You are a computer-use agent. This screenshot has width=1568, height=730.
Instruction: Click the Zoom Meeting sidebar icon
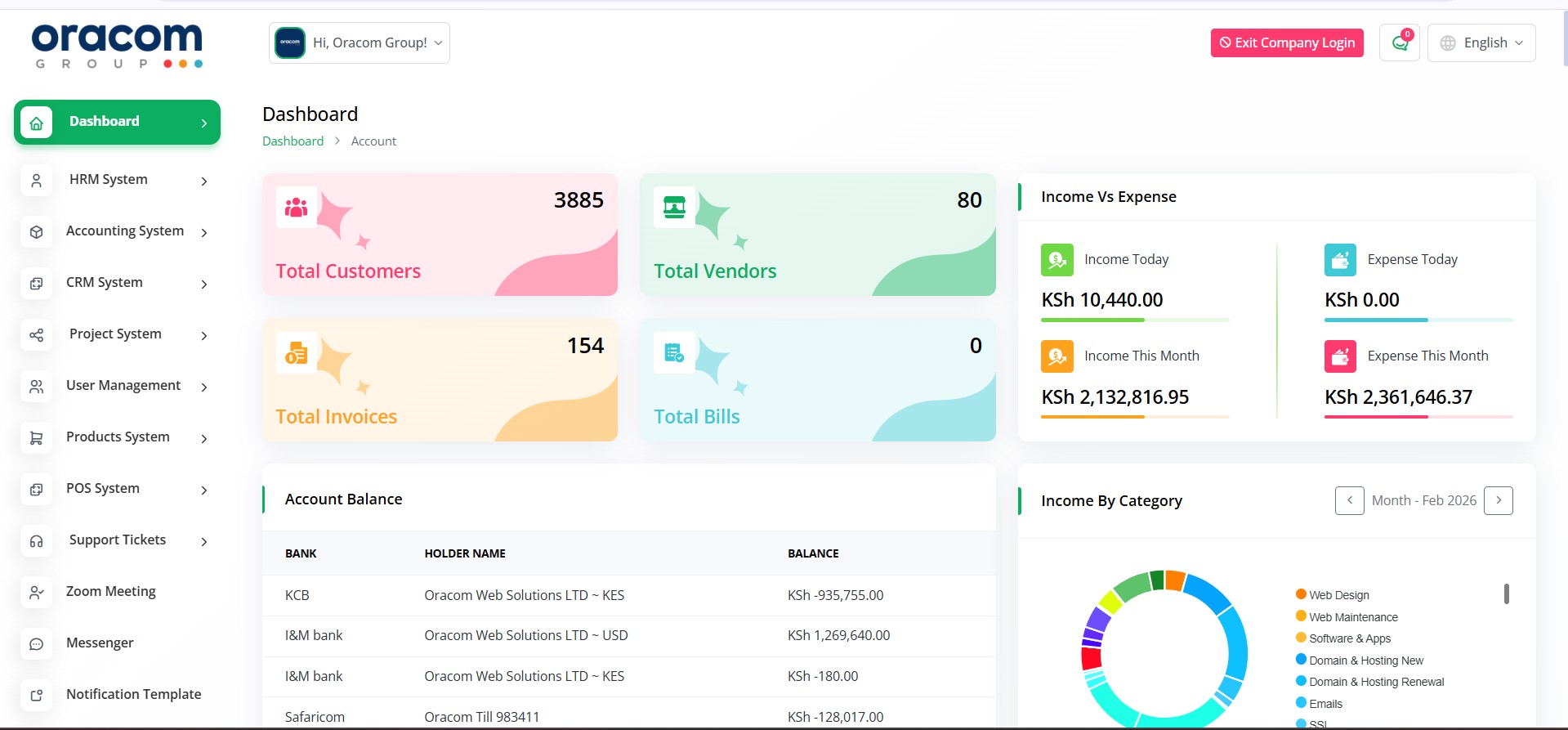(37, 592)
